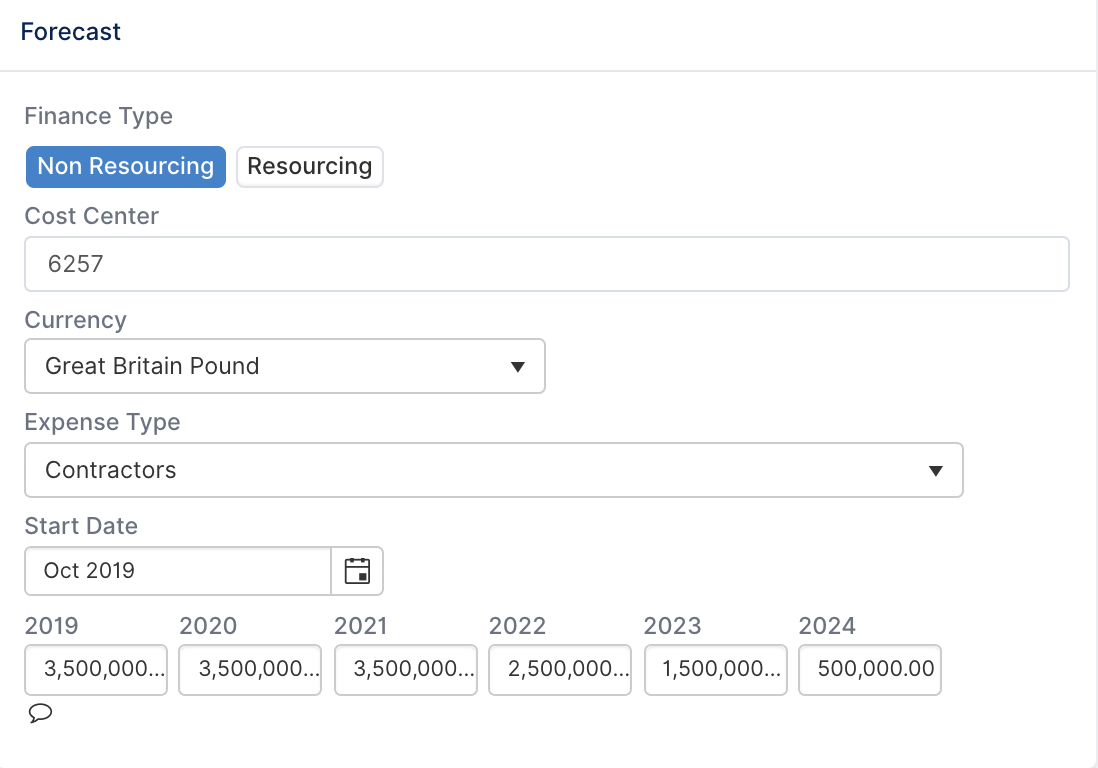The height and width of the screenshot is (768, 1098).
Task: Focus the Cost Center field containing 6257
Action: (547, 264)
